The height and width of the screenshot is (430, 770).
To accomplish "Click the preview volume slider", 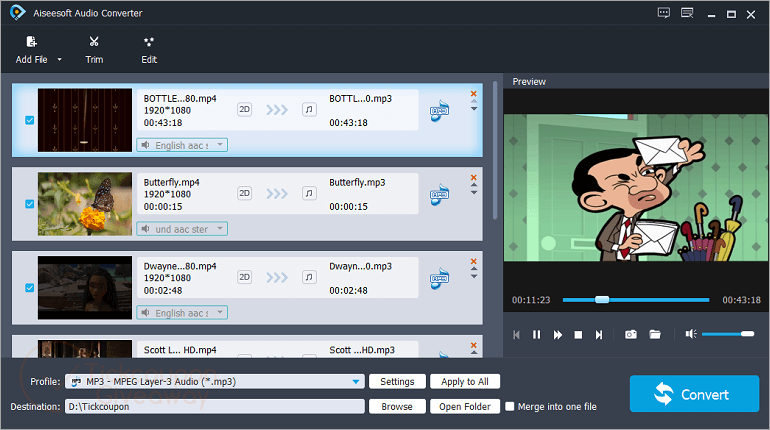I will [x=728, y=334].
